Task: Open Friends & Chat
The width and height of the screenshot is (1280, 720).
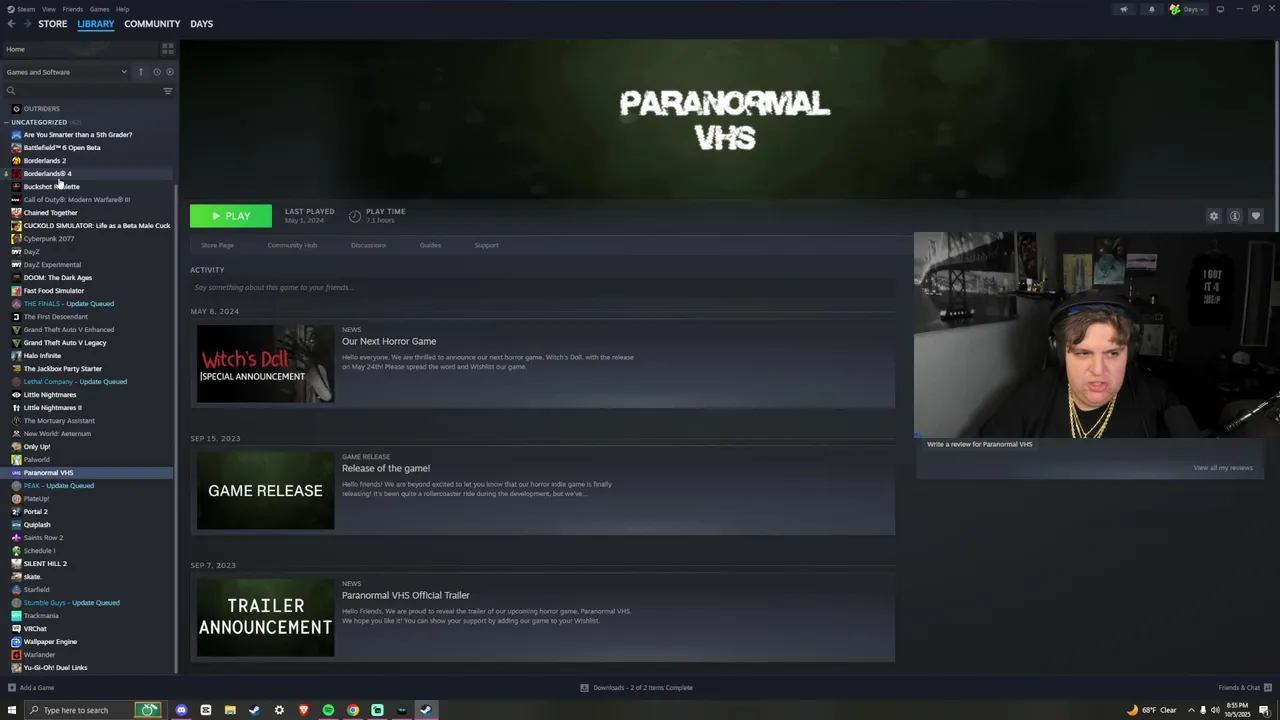Action: click(1244, 688)
